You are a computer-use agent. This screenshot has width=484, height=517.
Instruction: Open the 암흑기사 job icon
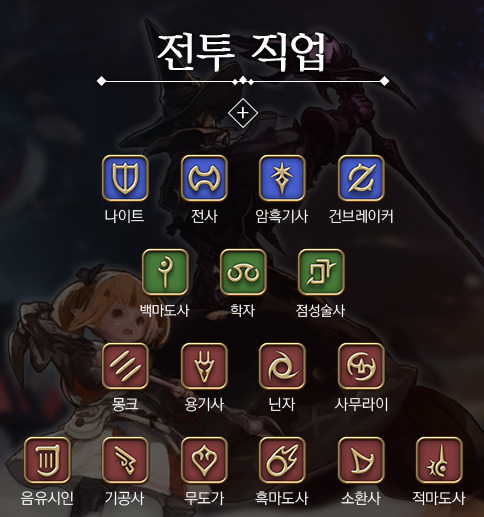[282, 178]
